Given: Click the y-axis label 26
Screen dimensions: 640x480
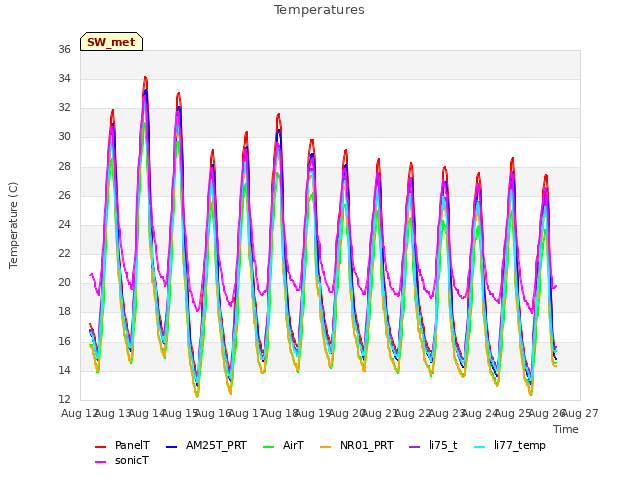Looking at the screenshot, I should coord(64,195).
